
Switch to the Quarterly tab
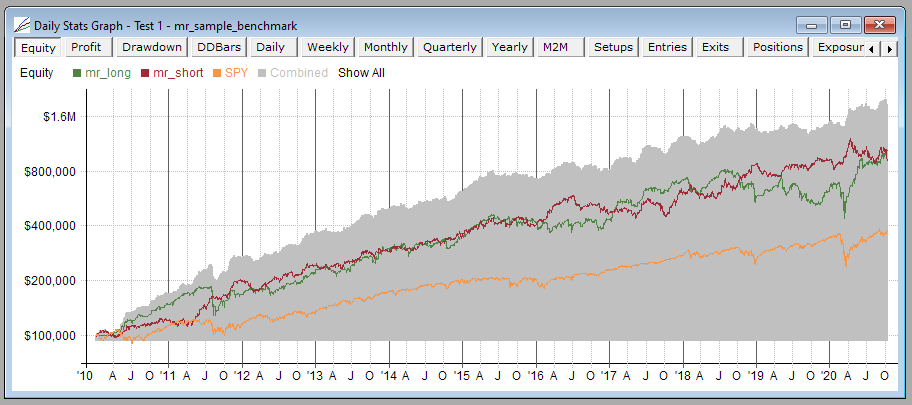[449, 47]
